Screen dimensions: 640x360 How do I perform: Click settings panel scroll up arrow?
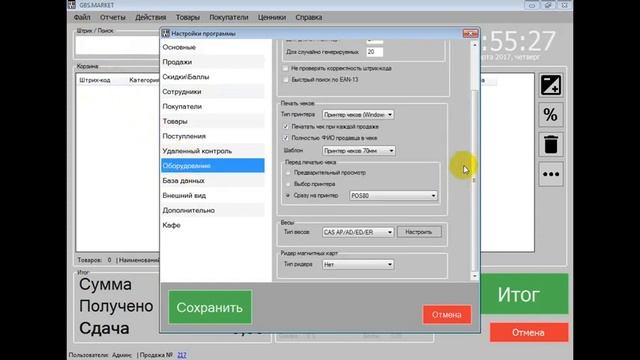(474, 44)
